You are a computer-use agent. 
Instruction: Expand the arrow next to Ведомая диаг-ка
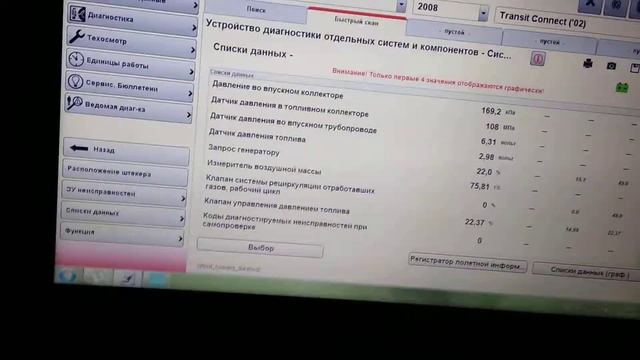(x=189, y=115)
